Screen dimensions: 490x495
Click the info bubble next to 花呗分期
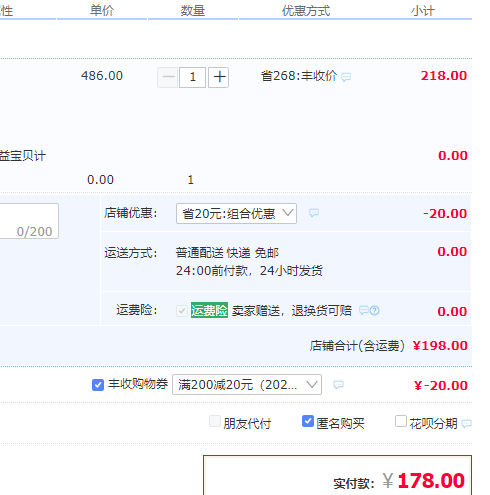466,424
